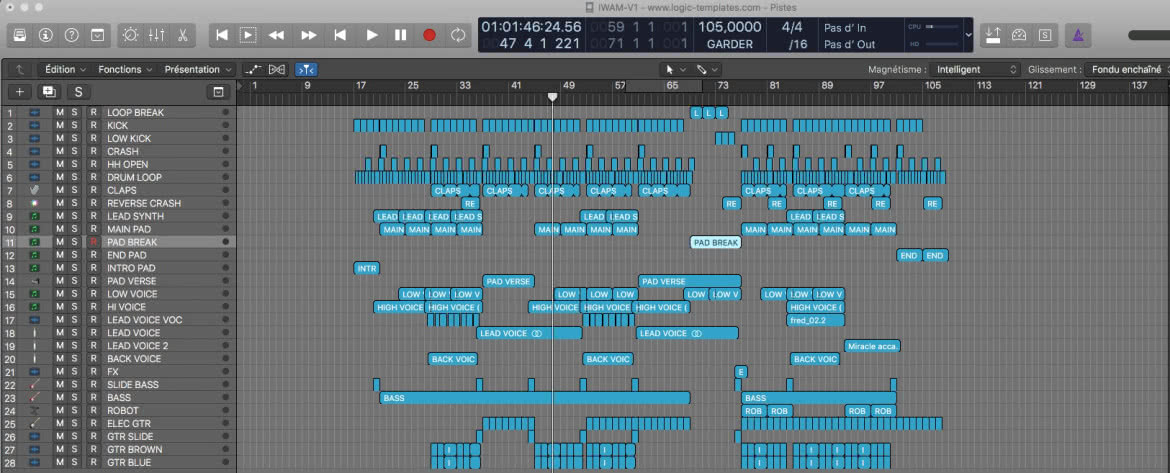The height and width of the screenshot is (473, 1170).
Task: Open Magnétisme Intelligent dropdown
Action: pos(976,69)
